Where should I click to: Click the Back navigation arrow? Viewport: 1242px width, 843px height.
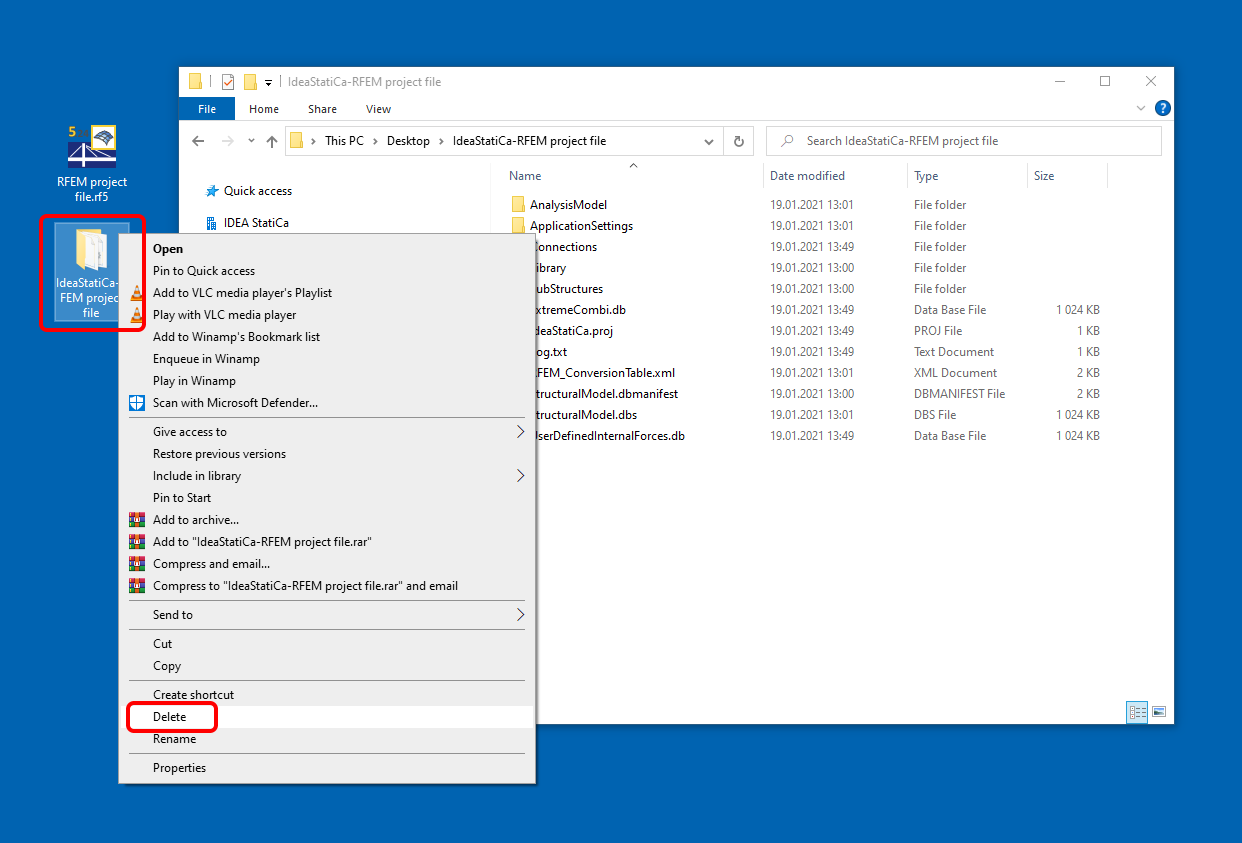[198, 141]
